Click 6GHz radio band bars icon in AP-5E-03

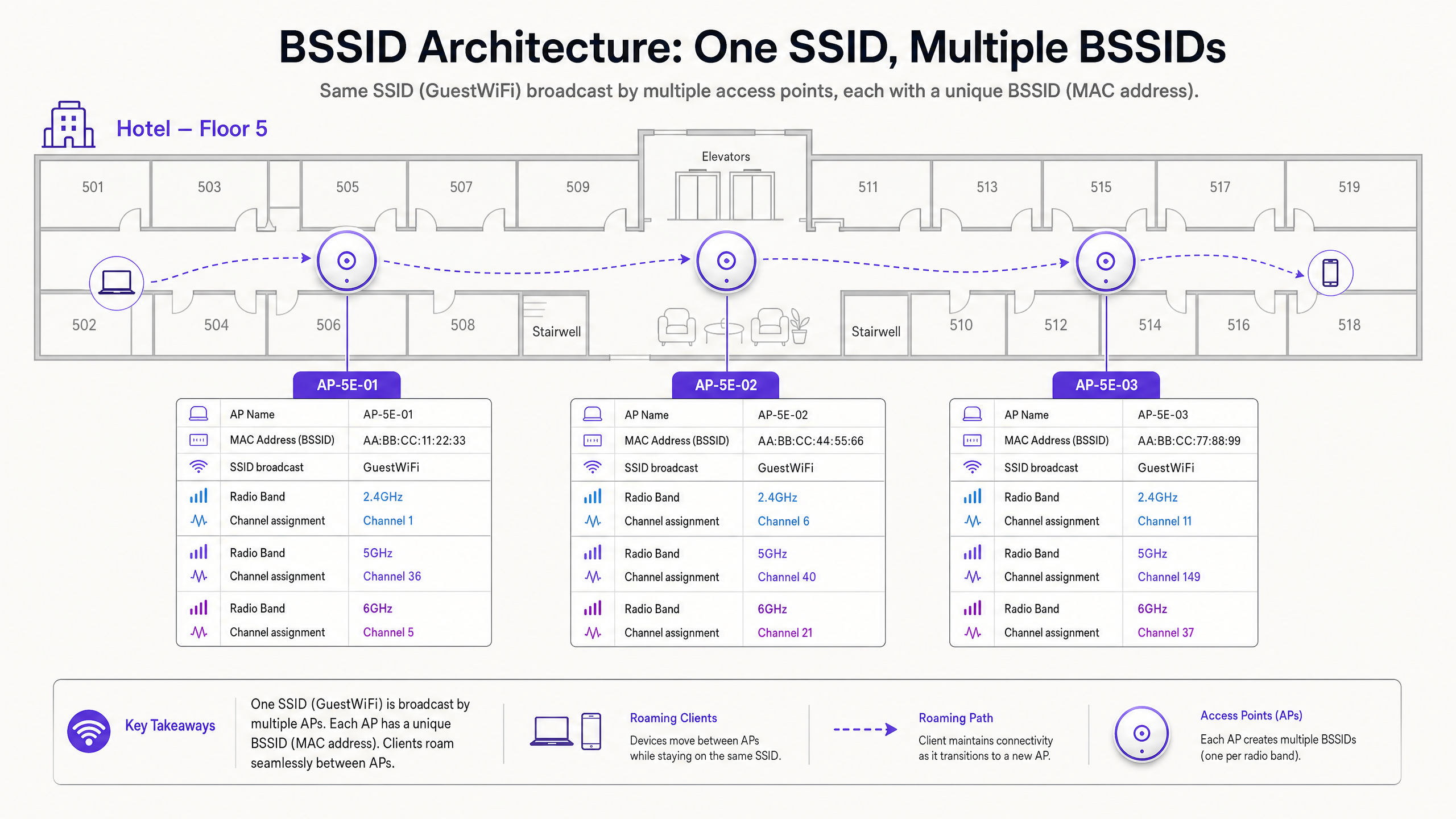(x=973, y=609)
